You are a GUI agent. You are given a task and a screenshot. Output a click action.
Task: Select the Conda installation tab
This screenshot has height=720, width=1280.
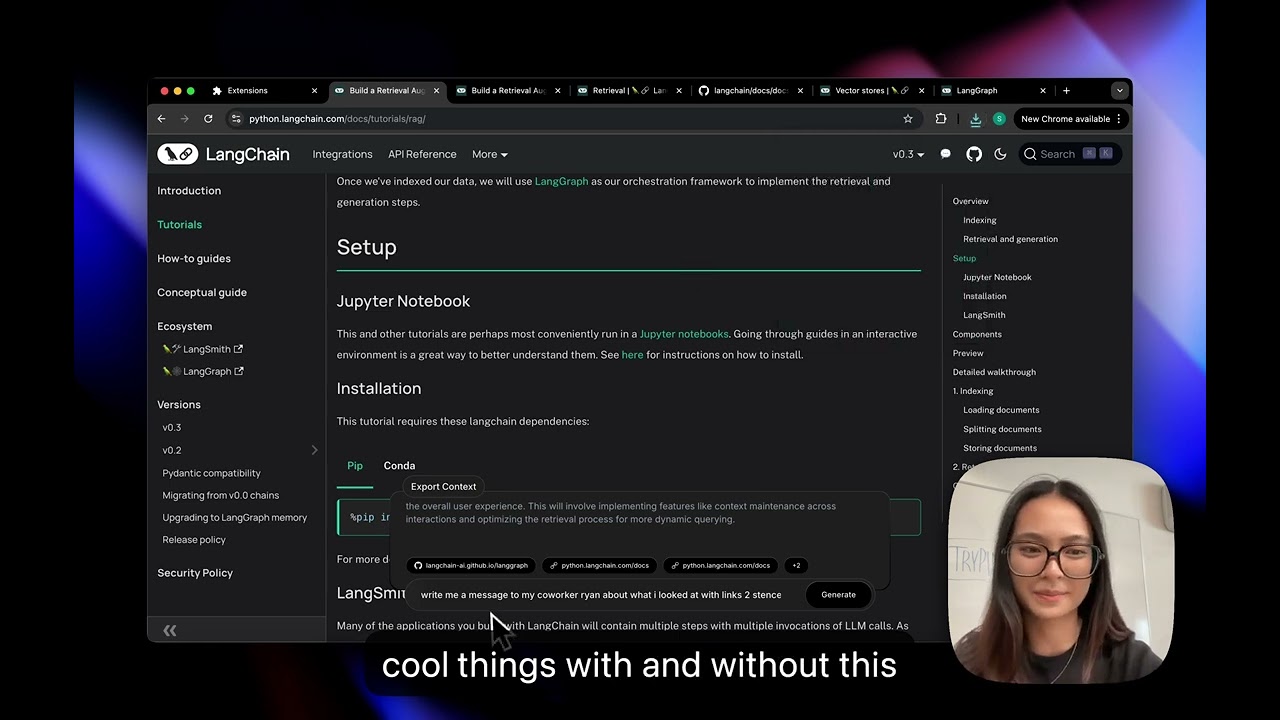[x=399, y=465]
